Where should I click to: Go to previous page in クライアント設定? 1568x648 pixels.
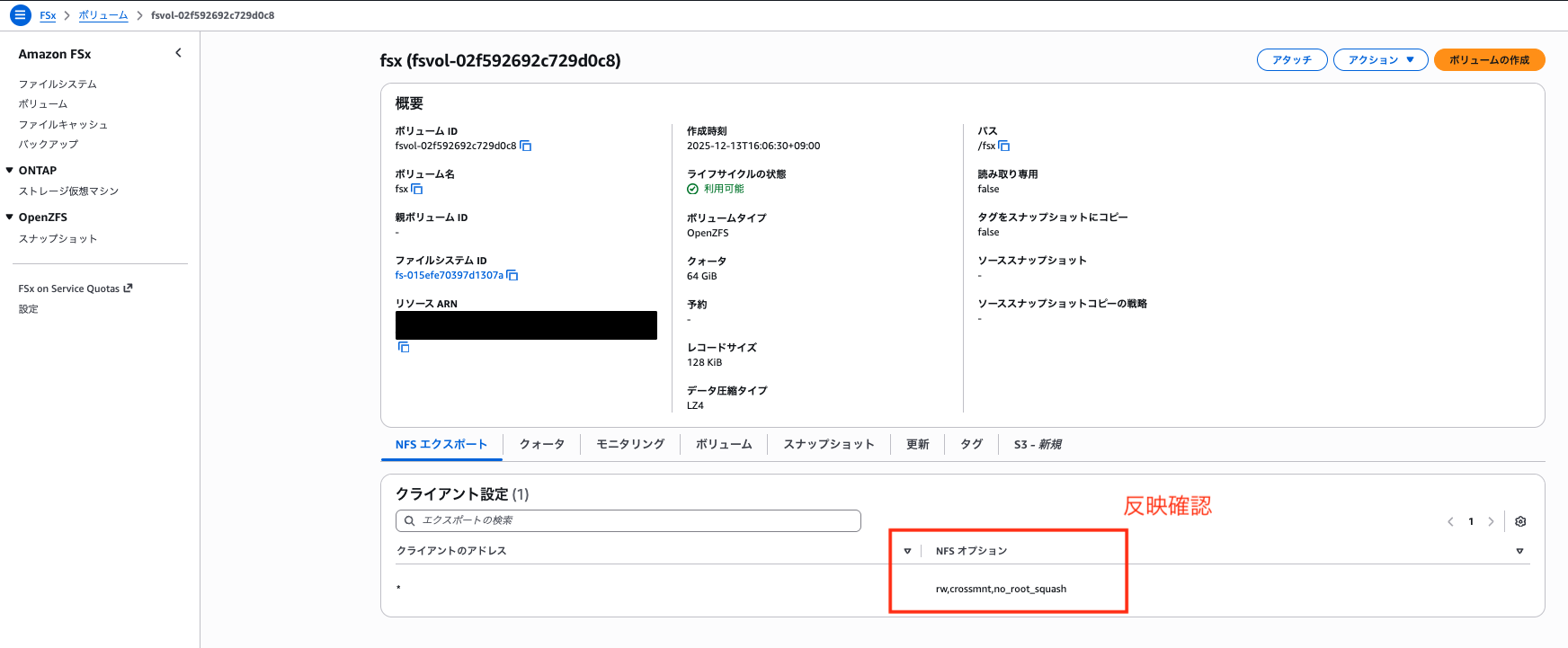pos(1450,521)
